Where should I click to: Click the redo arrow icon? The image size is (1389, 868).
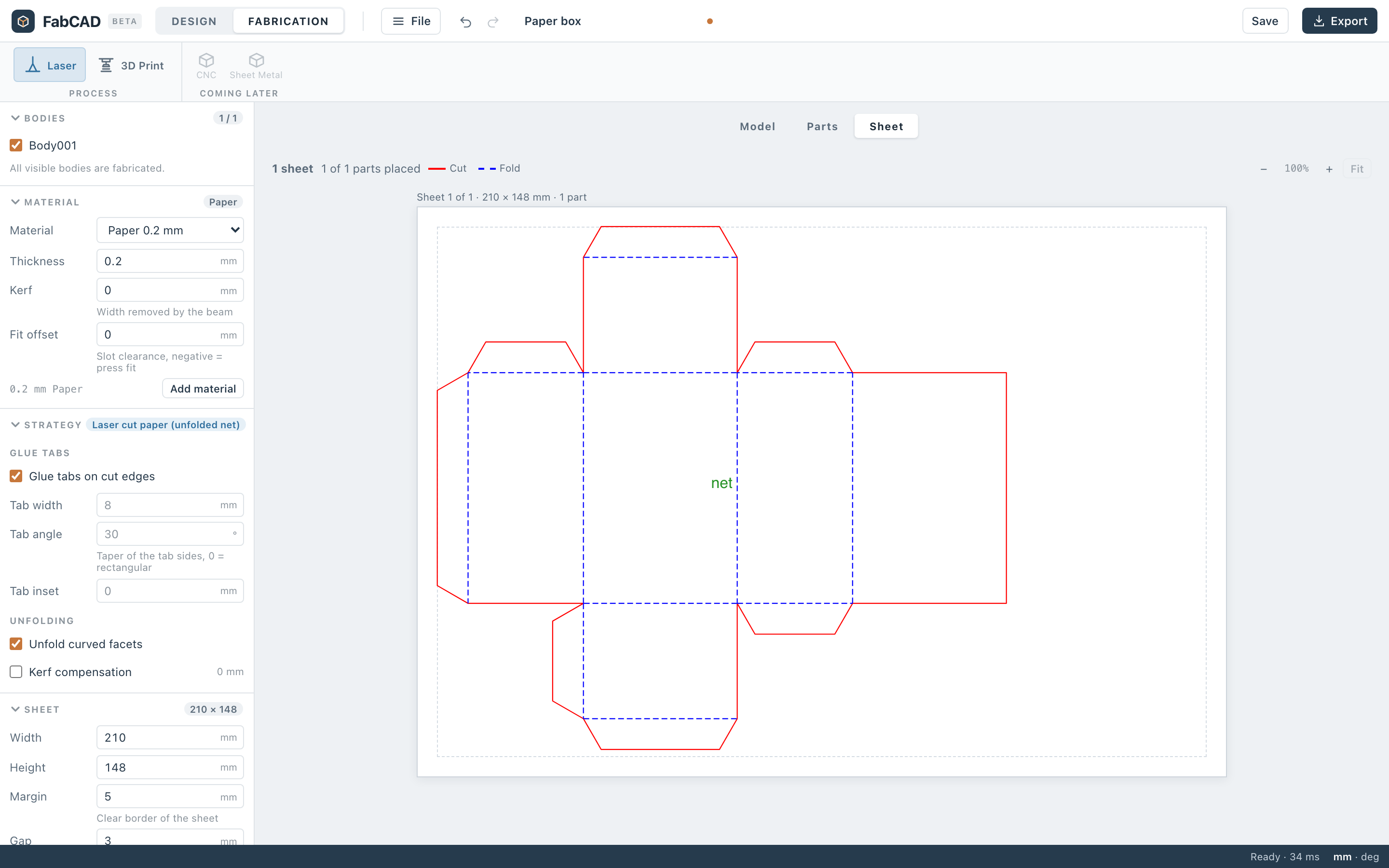[493, 22]
